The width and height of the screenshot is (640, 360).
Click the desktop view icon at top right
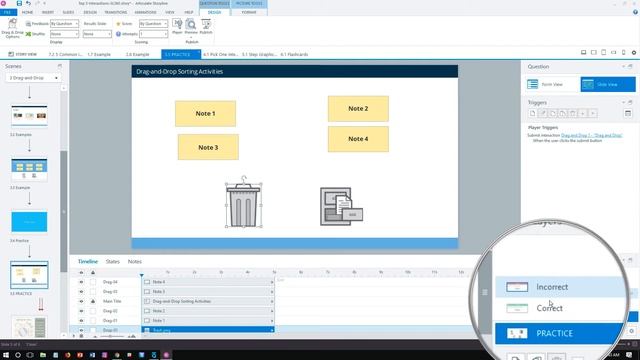click(584, 53)
